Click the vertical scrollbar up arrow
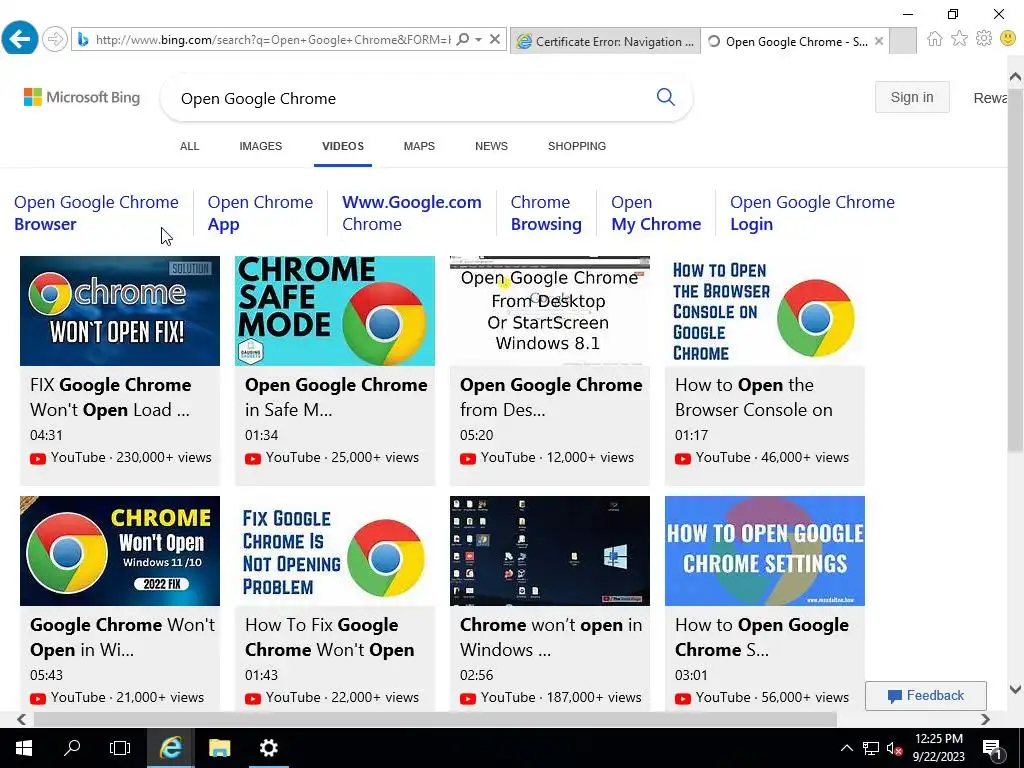The width and height of the screenshot is (1024, 768). pos(1015,77)
